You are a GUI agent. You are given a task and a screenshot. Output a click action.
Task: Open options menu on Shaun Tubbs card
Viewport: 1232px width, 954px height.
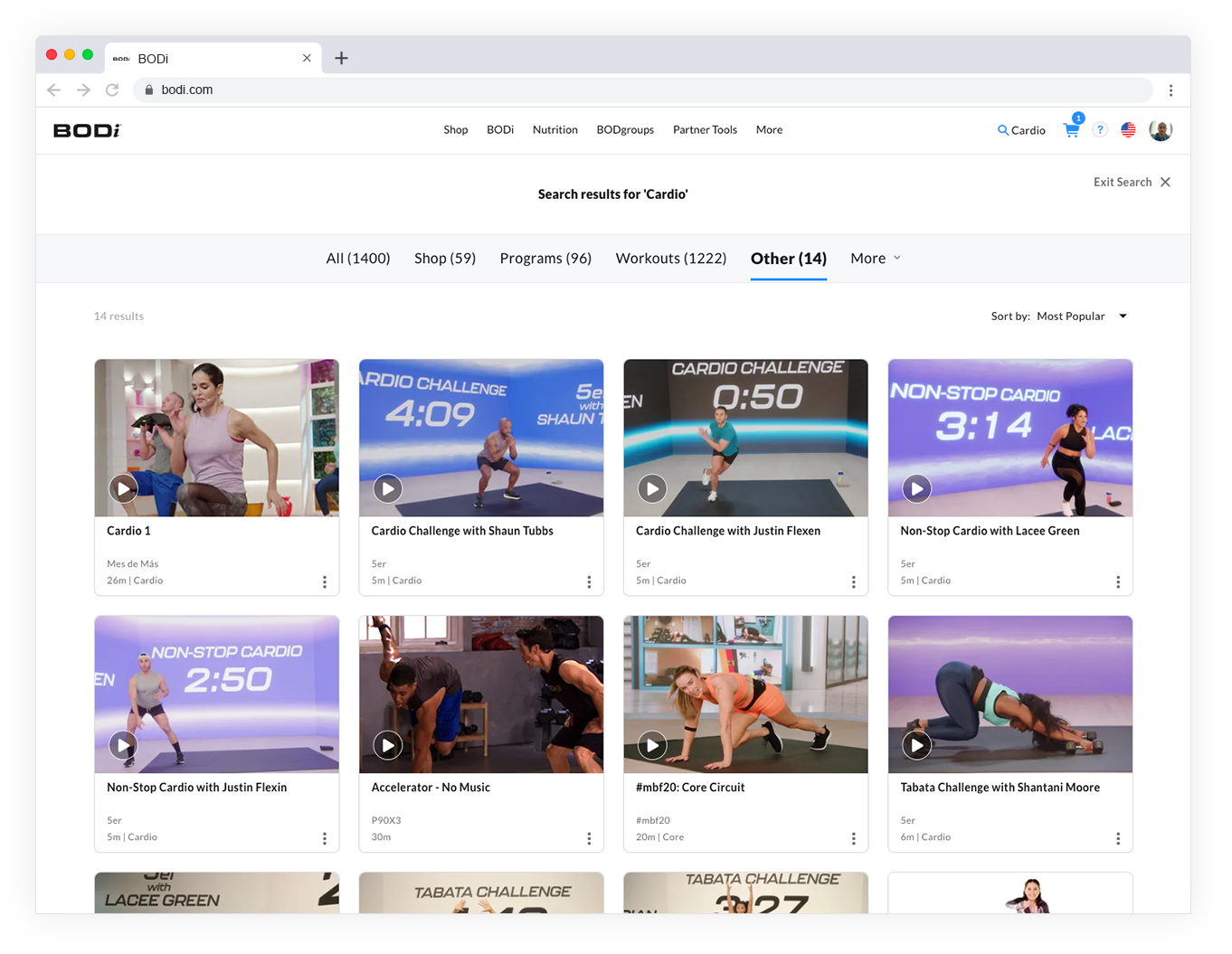click(589, 582)
